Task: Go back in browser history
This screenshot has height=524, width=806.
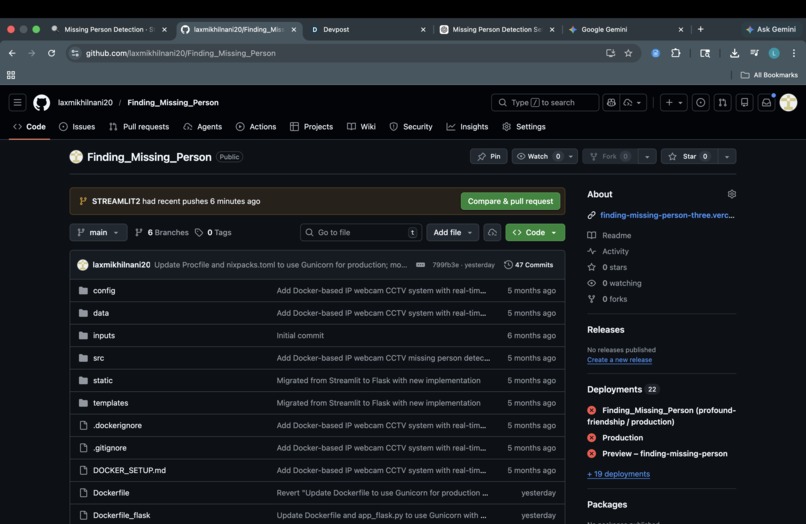Action: point(12,53)
